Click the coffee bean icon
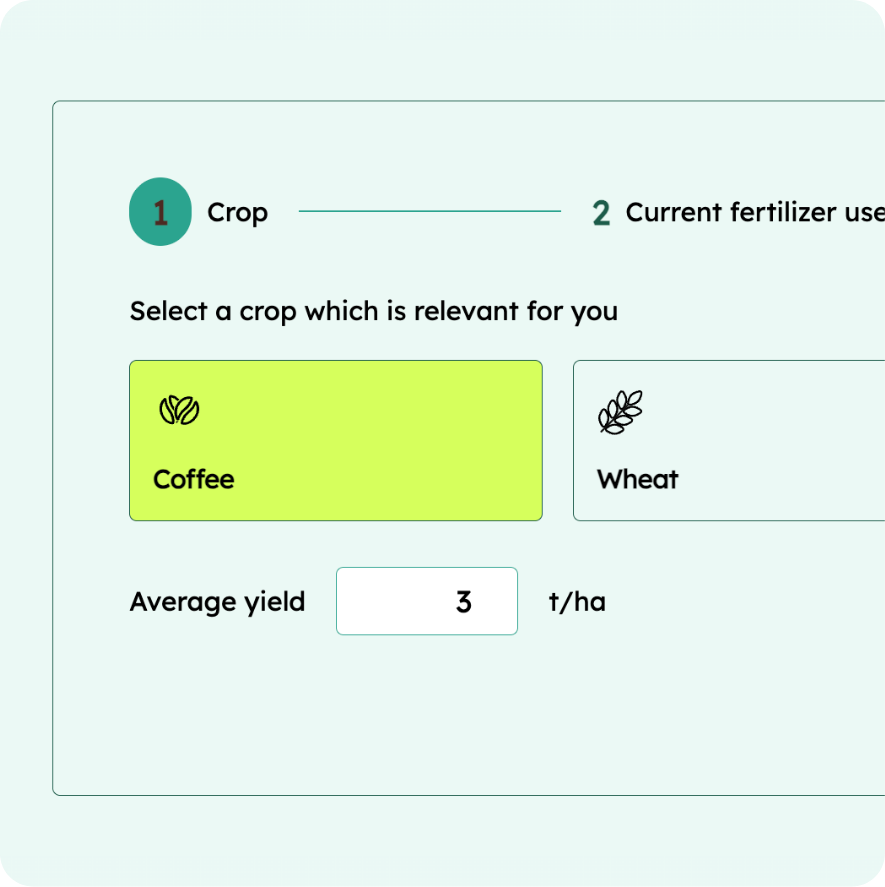This screenshot has height=887, width=885. [179, 410]
